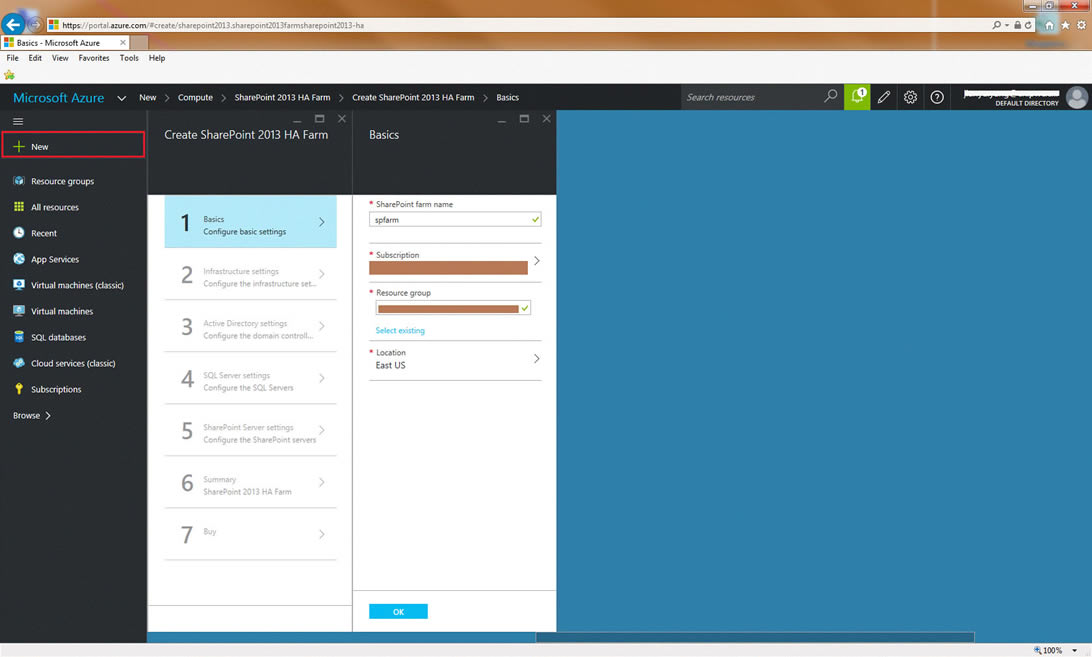This screenshot has width=1092, height=657.
Task: Open the Tools menu
Action: click(129, 58)
